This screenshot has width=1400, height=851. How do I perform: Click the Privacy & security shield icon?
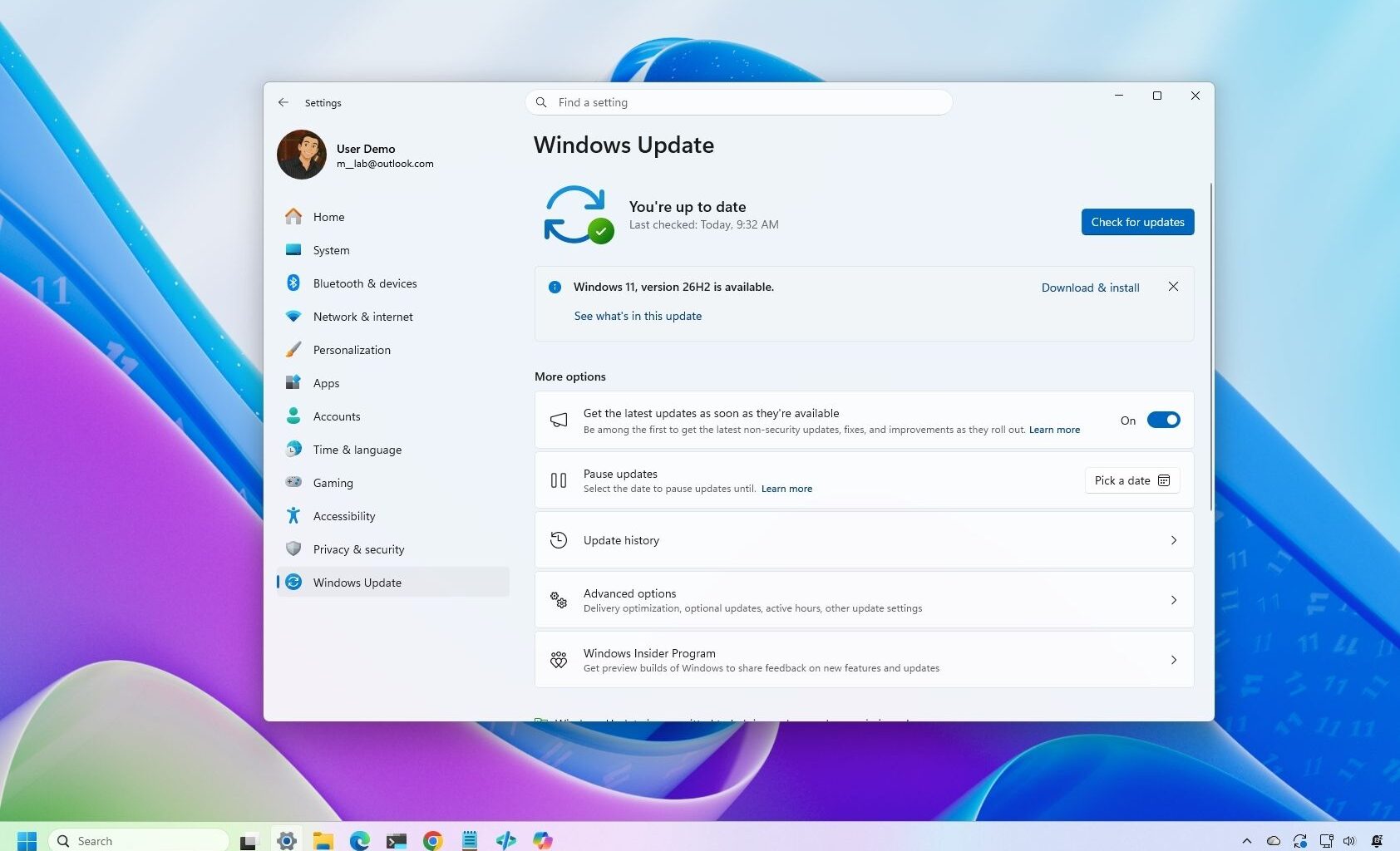coord(293,548)
